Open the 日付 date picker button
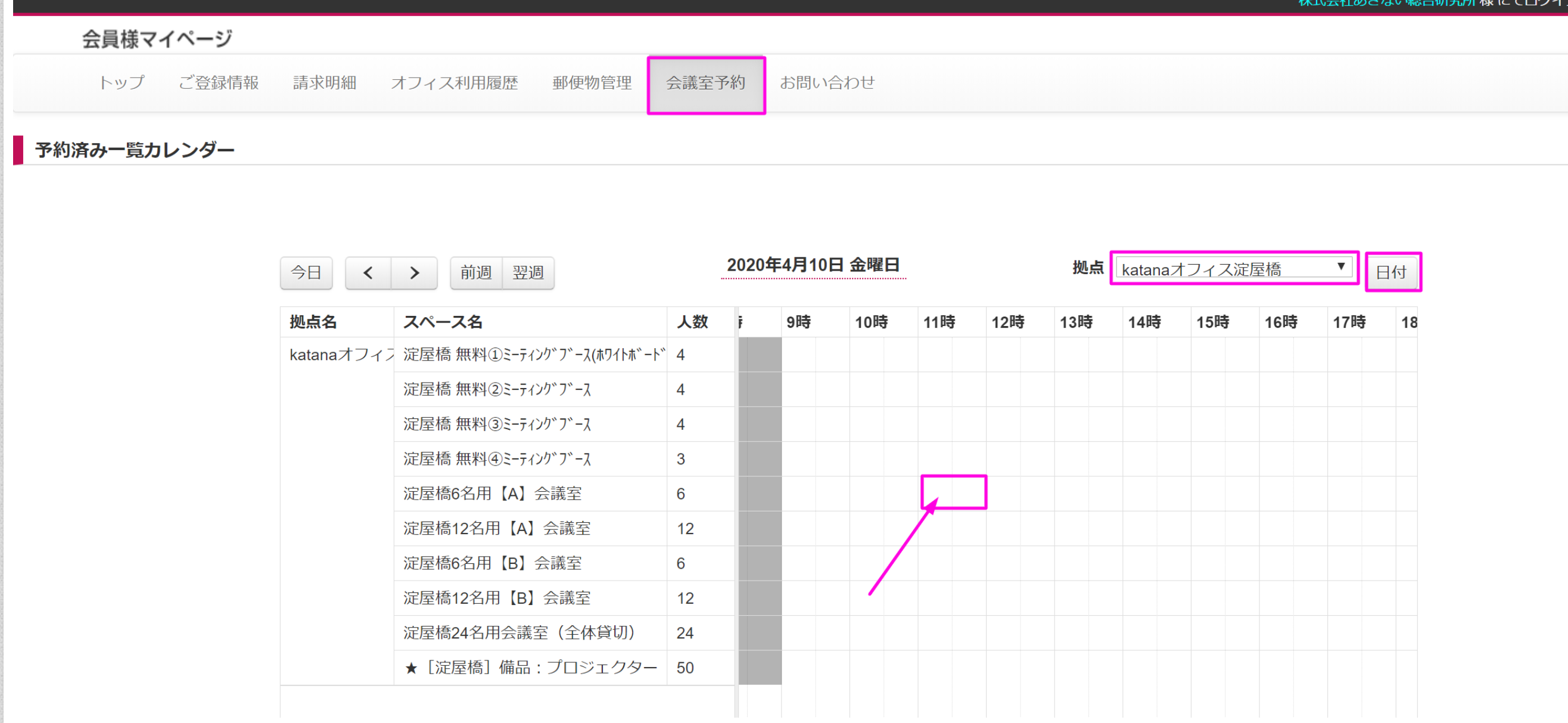Viewport: 1568px width, 723px height. (1392, 272)
